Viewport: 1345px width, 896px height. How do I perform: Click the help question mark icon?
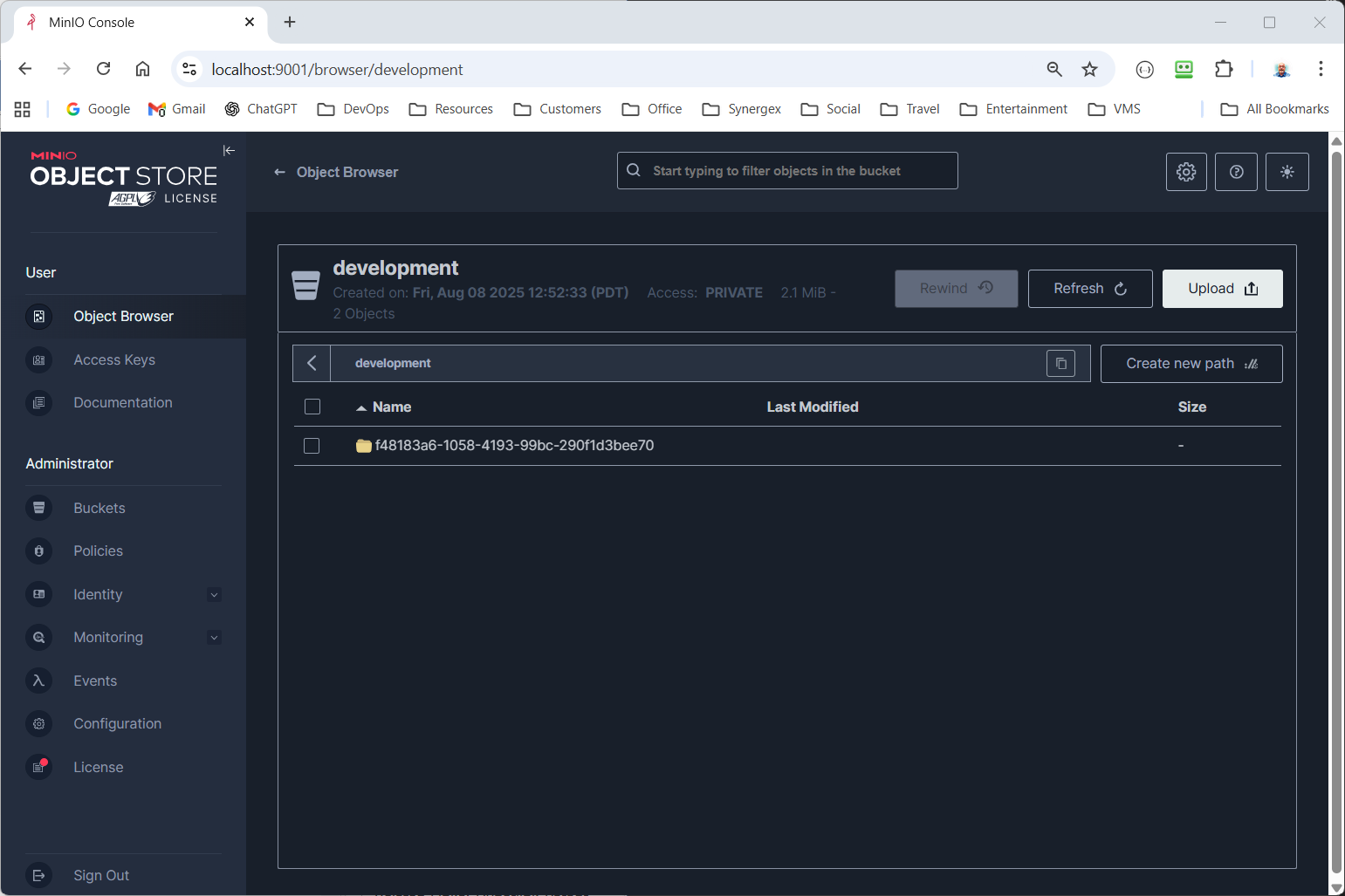coord(1236,172)
